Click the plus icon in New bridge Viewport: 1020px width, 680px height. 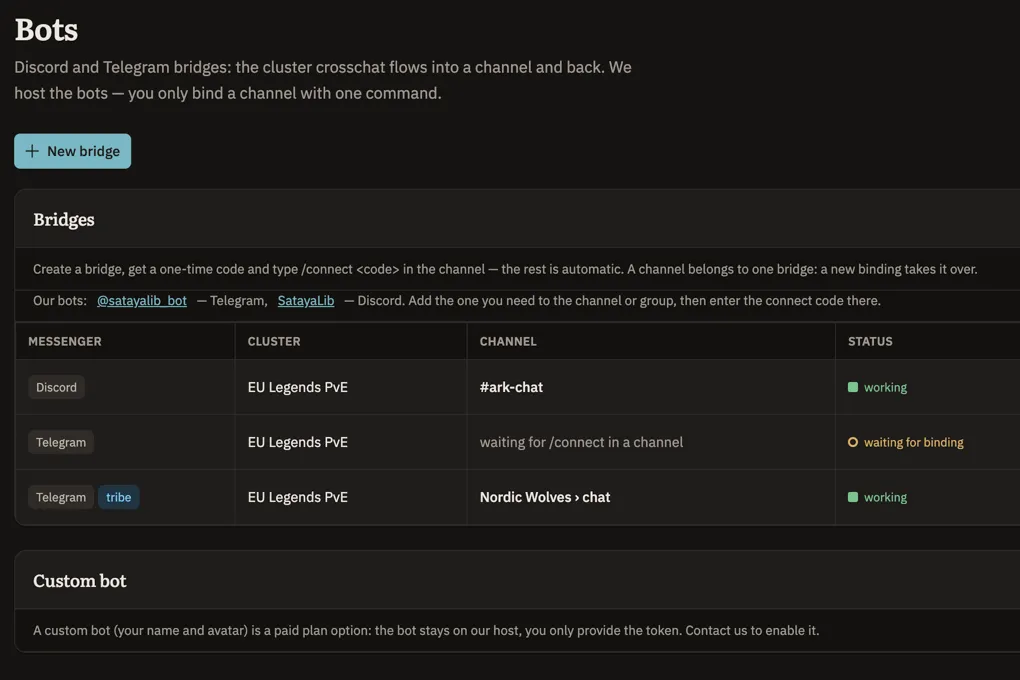pos(32,151)
